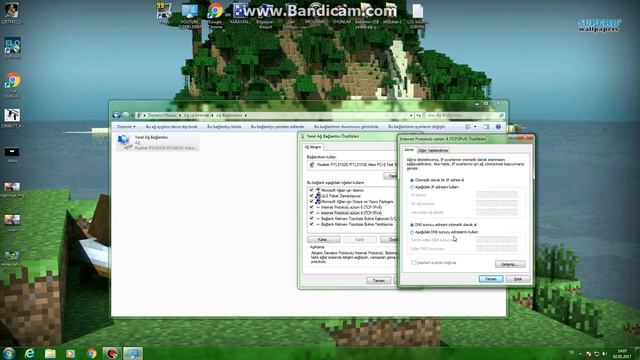Uncheck Microsoft Ağları için İstemci checkbox
Screen dimensions: 640x360
(312, 190)
